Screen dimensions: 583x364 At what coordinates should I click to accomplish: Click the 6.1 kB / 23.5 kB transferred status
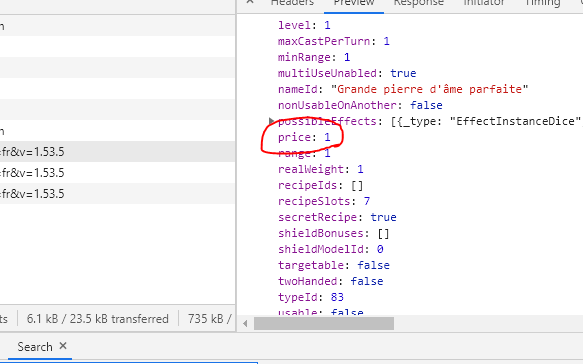click(x=97, y=319)
